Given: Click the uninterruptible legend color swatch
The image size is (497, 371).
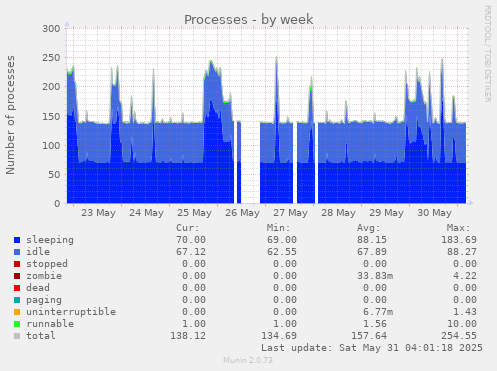Looking at the screenshot, I should 17,312.
